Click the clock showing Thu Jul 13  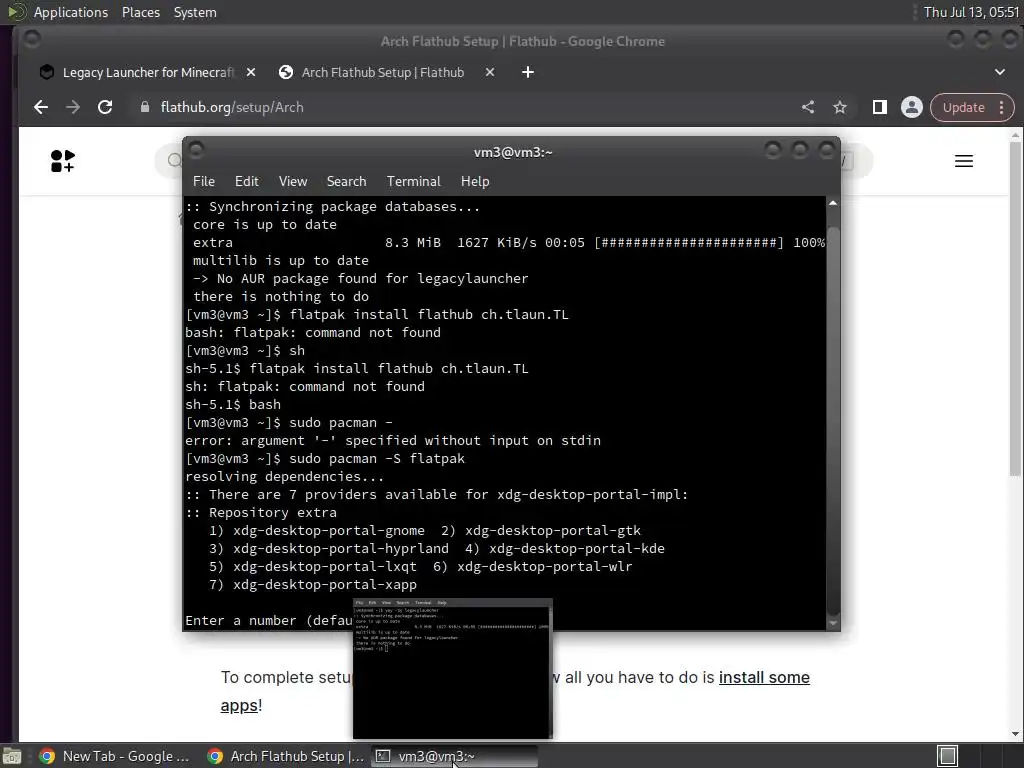[x=971, y=12]
